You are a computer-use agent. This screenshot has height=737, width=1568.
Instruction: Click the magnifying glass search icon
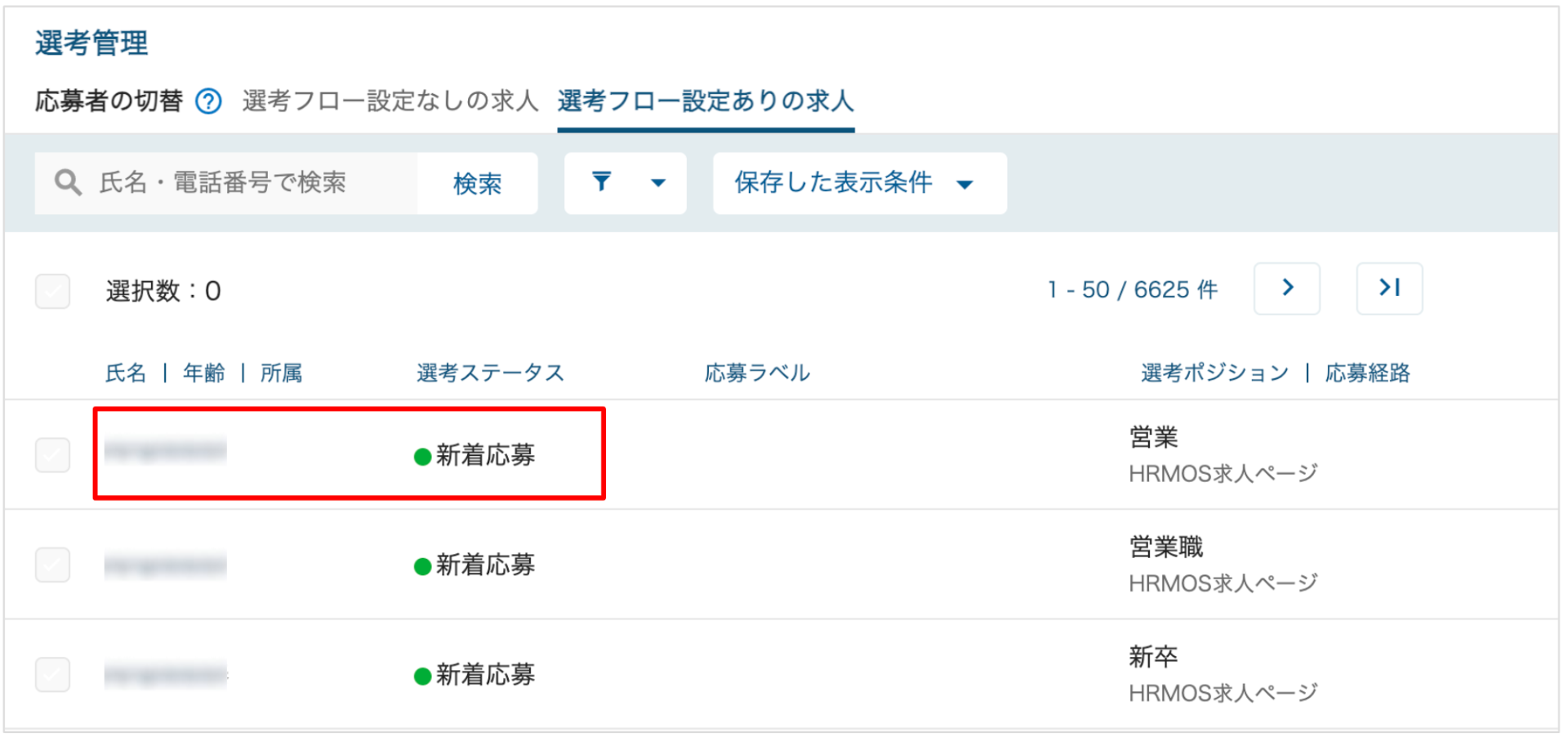68,182
